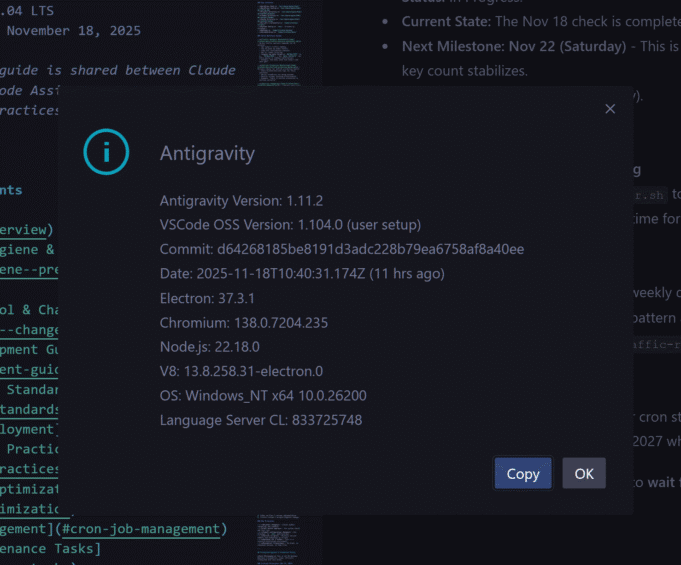The height and width of the screenshot is (565, 681).
Task: Select the 'Electron: 37.3.1' line
Action: [207, 298]
